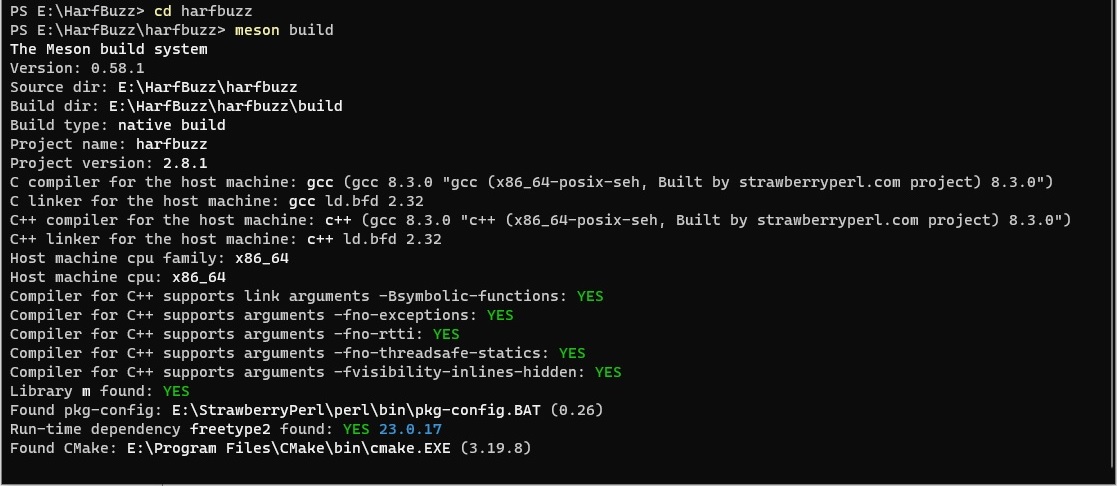Click the blue freetype2 version 23.0.17
Screen dimensions: 1117x486
point(410,429)
